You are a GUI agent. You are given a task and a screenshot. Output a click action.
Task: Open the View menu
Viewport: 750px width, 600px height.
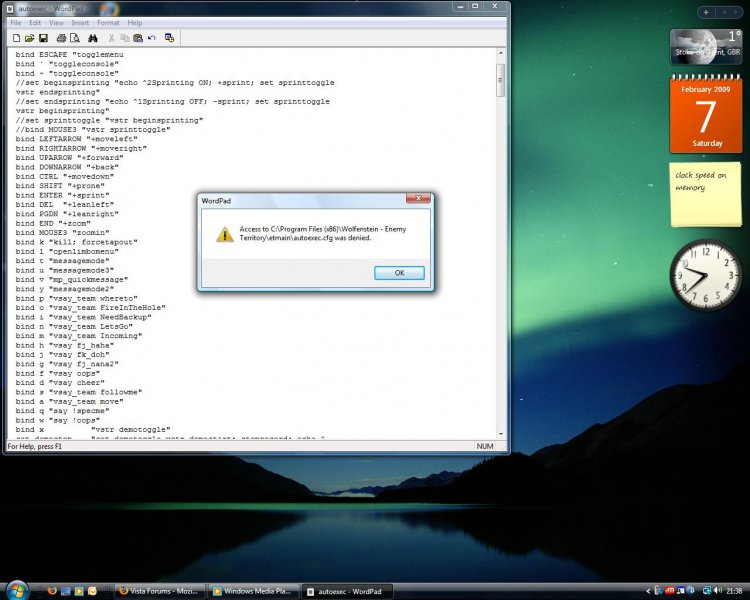coord(56,22)
